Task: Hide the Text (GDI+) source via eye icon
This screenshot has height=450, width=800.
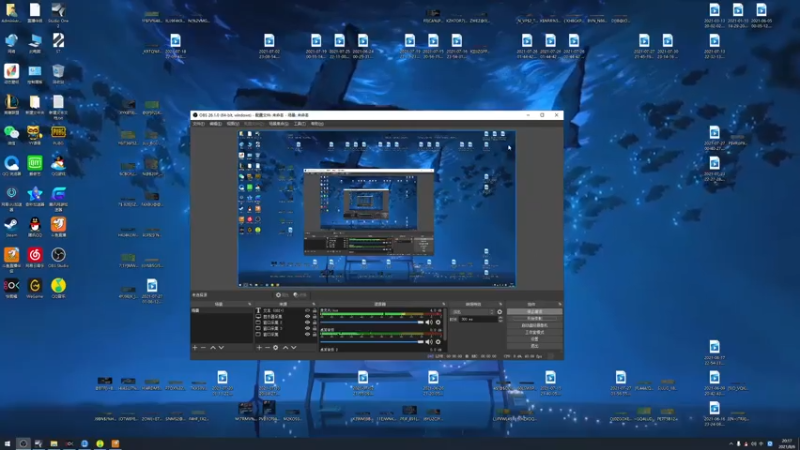Action: pos(307,310)
